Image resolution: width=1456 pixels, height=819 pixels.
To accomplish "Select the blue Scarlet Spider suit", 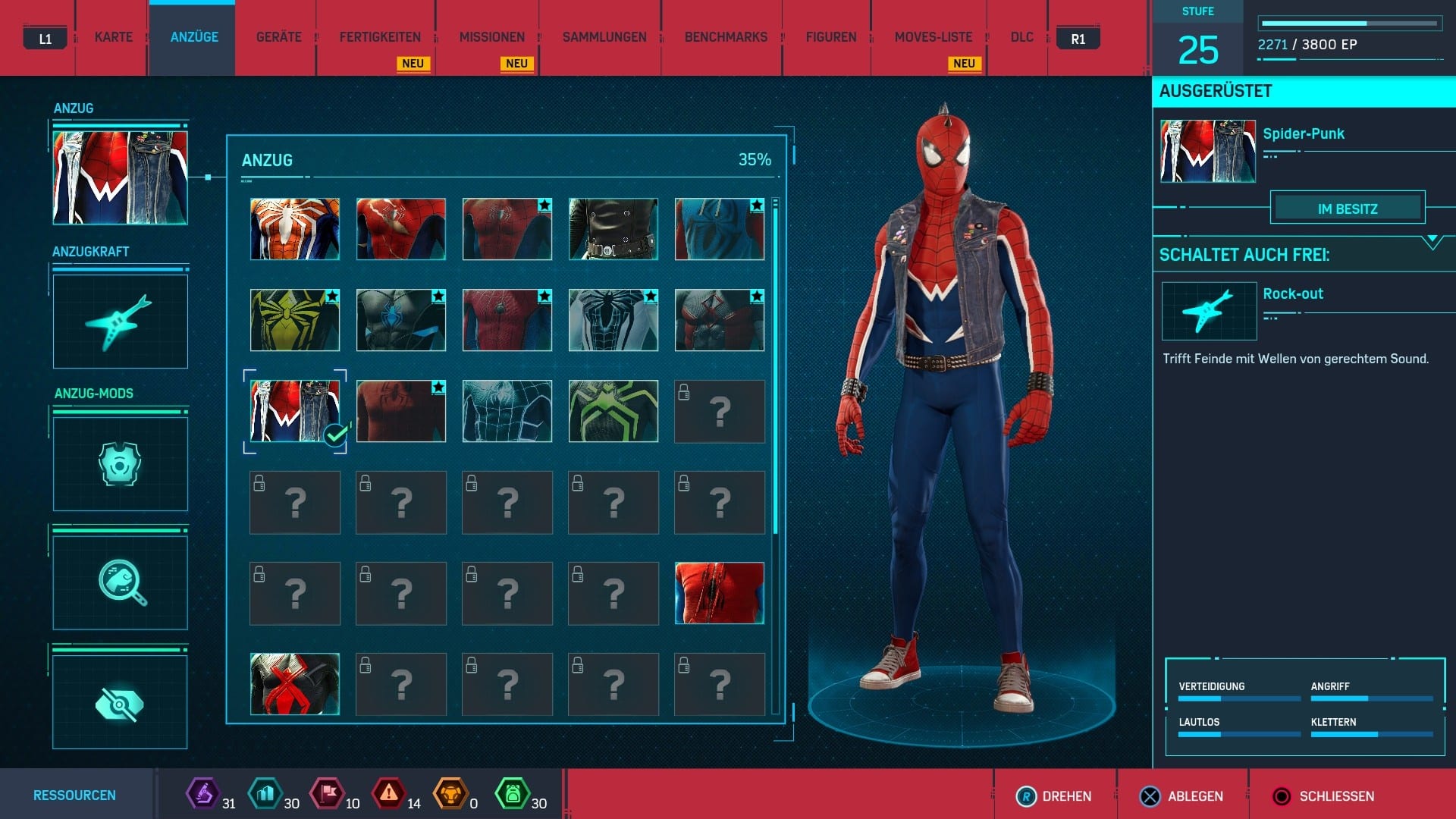I will [x=720, y=229].
